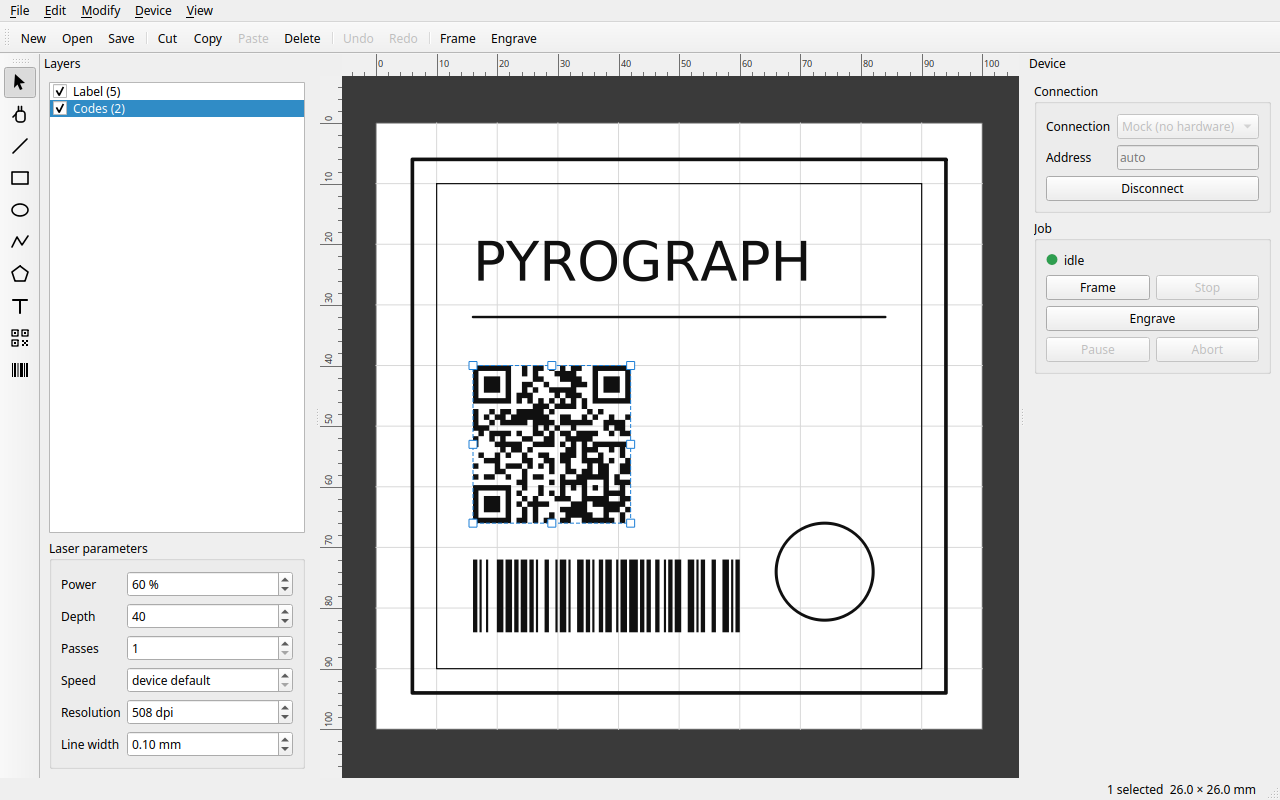Image resolution: width=1280 pixels, height=800 pixels.
Task: Select the PYROGRAPH text on canvas
Action: pyautogui.click(x=641, y=262)
